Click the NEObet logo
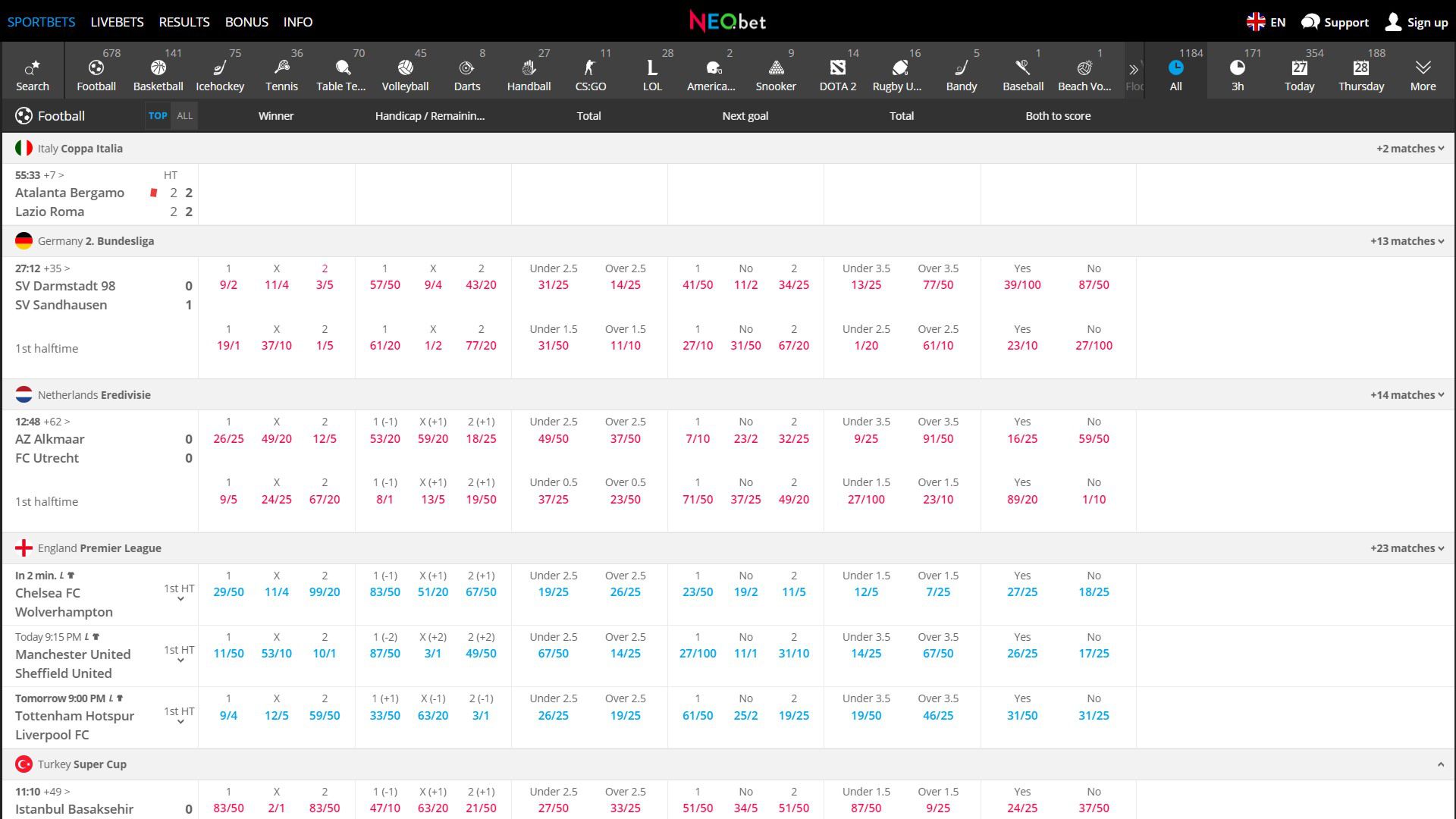Image resolution: width=1456 pixels, height=819 pixels. (x=727, y=21)
